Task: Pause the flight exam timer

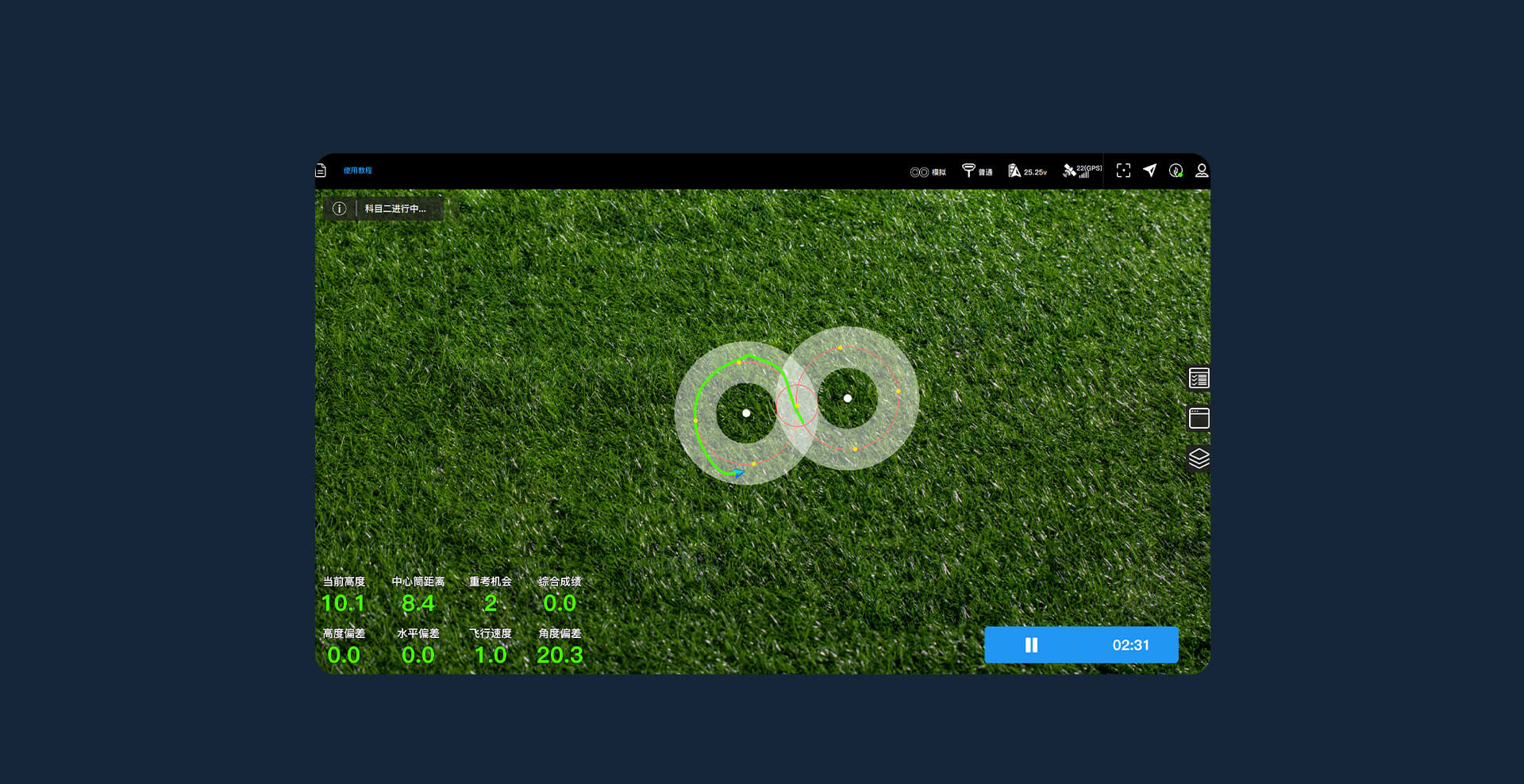Action: pyautogui.click(x=1031, y=645)
